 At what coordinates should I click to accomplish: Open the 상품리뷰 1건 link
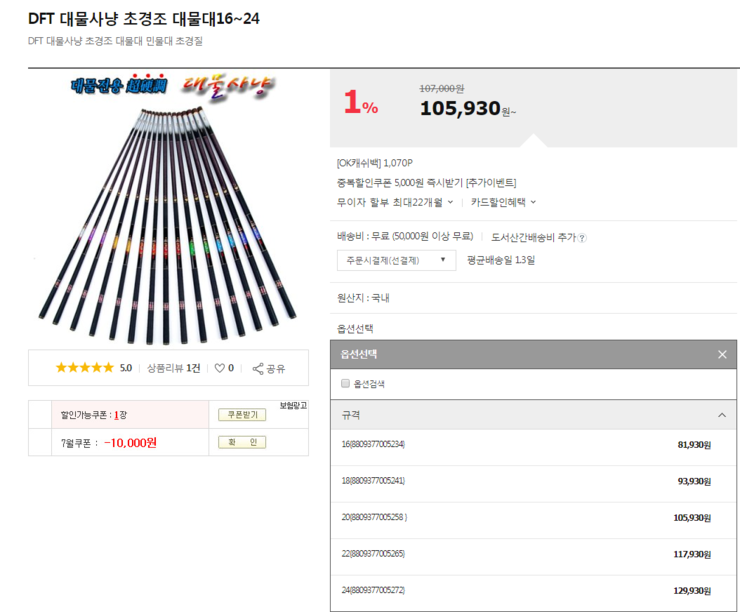point(174,368)
